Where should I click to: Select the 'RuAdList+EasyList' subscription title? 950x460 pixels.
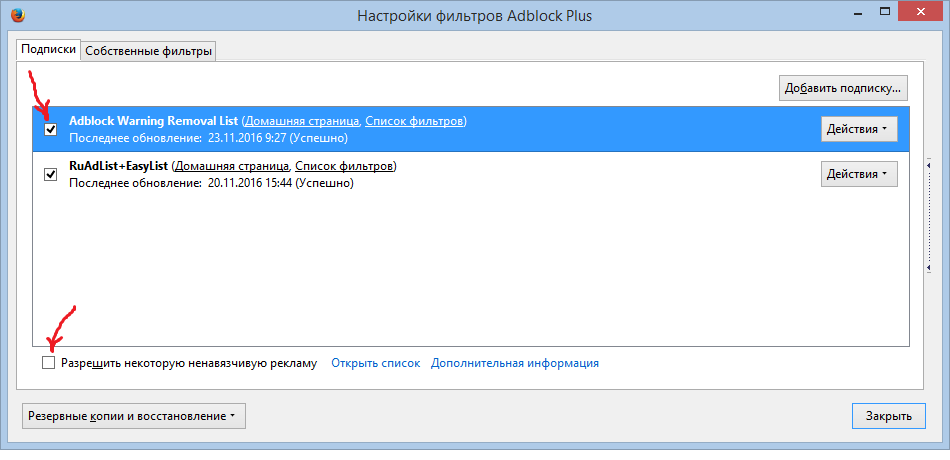click(x=119, y=166)
